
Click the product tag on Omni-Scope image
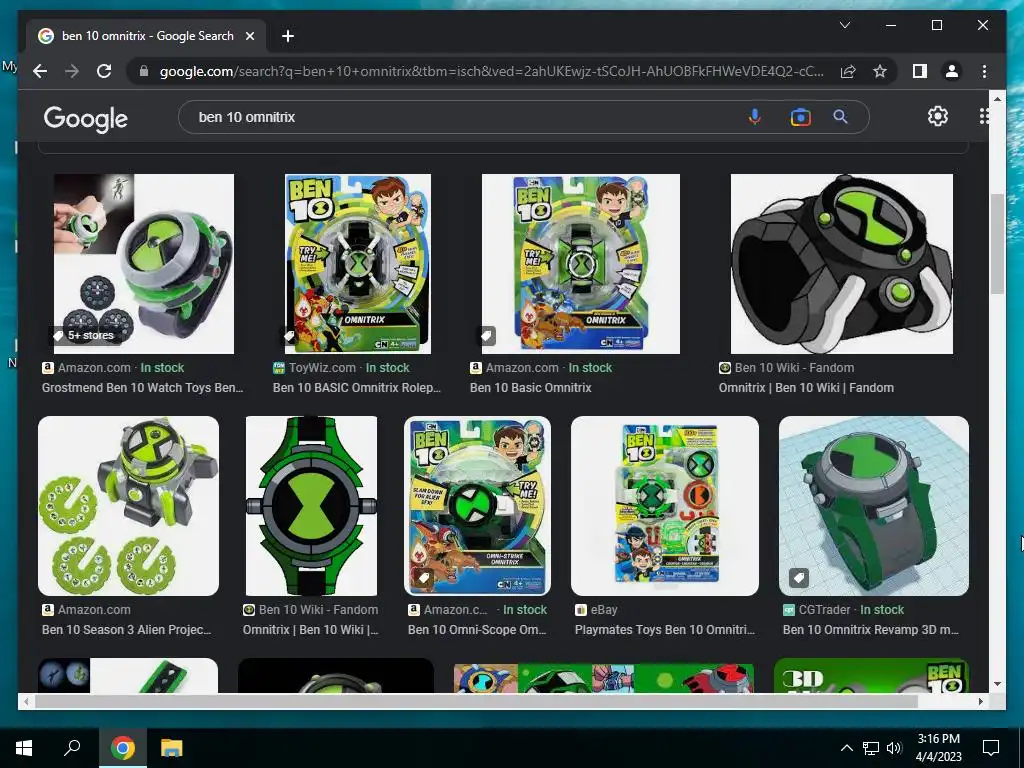pos(424,577)
